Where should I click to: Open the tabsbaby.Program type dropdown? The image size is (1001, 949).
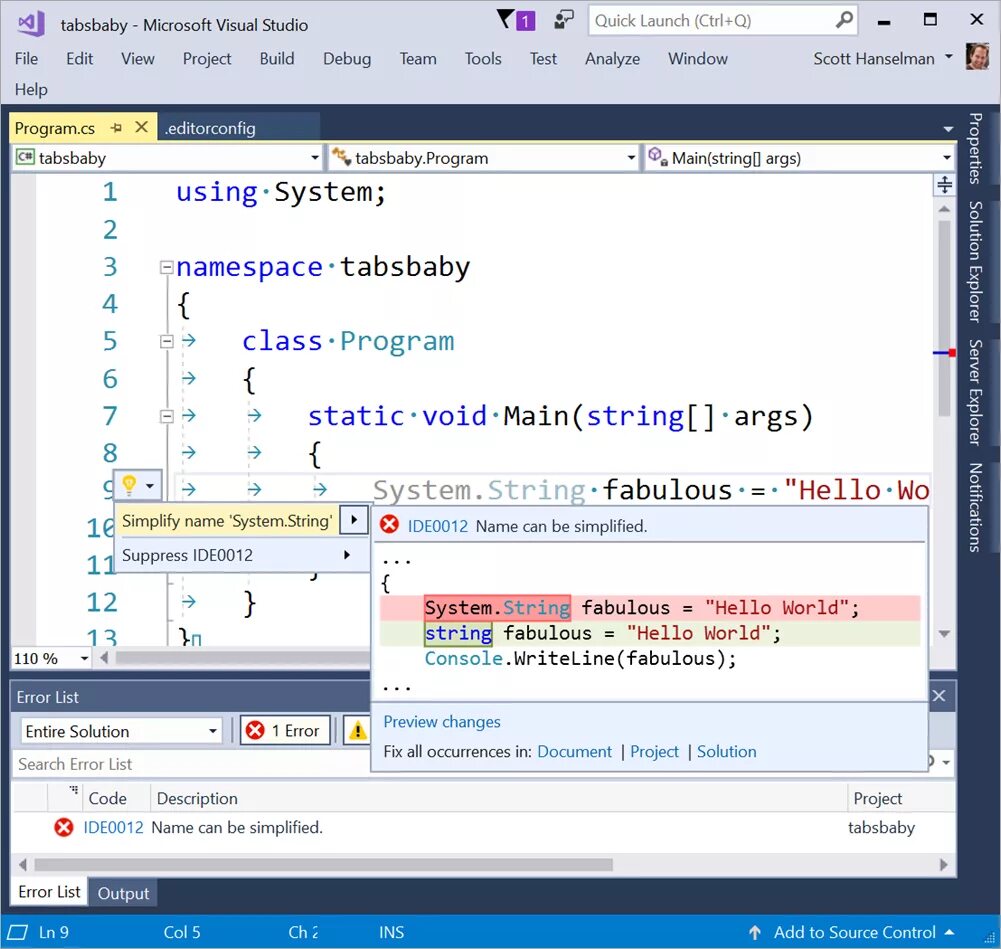point(631,158)
